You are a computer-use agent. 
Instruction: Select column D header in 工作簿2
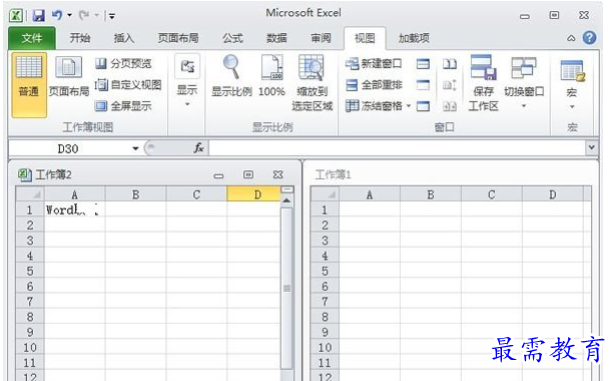(x=254, y=195)
